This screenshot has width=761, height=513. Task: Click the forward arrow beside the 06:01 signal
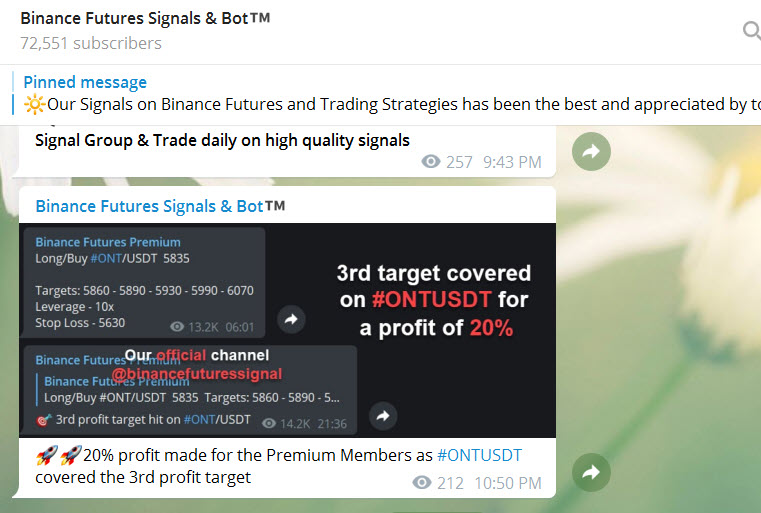291,319
